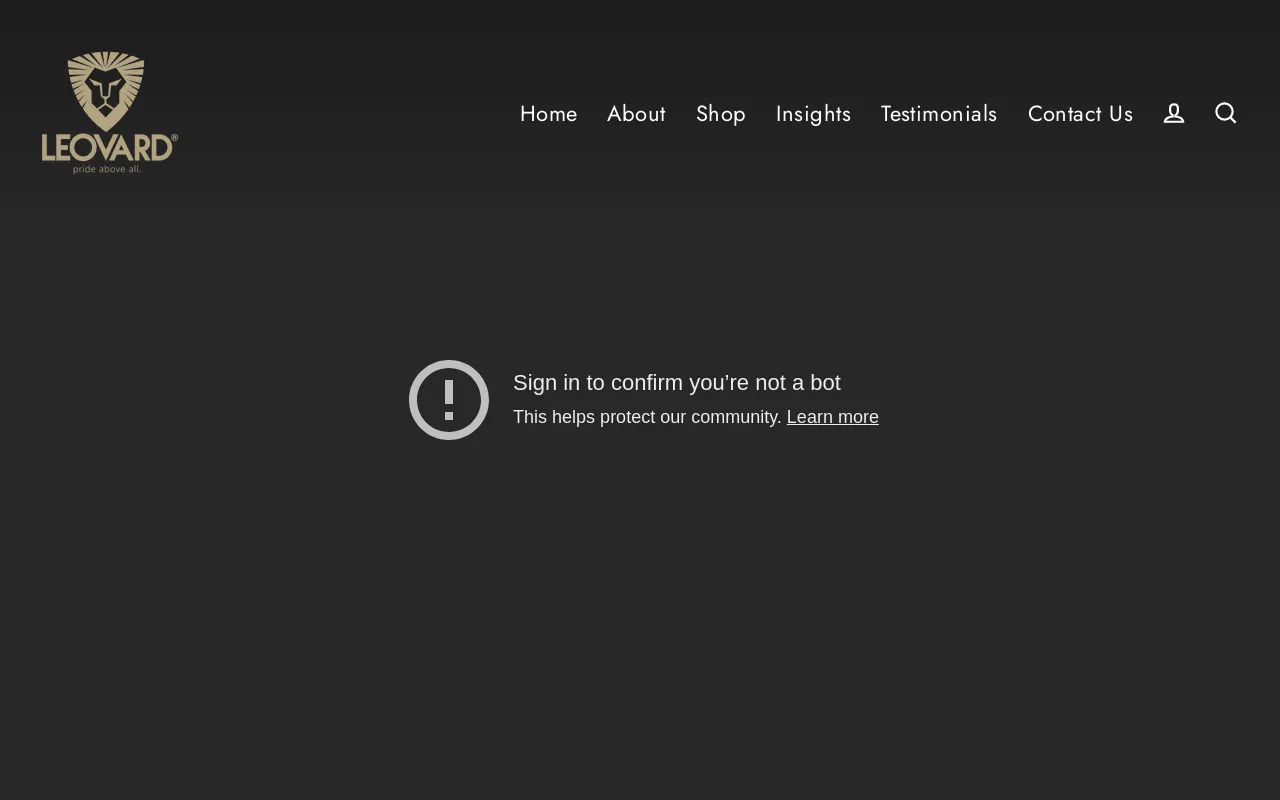Click the sign-in prompt text
This screenshot has width=1280, height=800.
pos(677,382)
